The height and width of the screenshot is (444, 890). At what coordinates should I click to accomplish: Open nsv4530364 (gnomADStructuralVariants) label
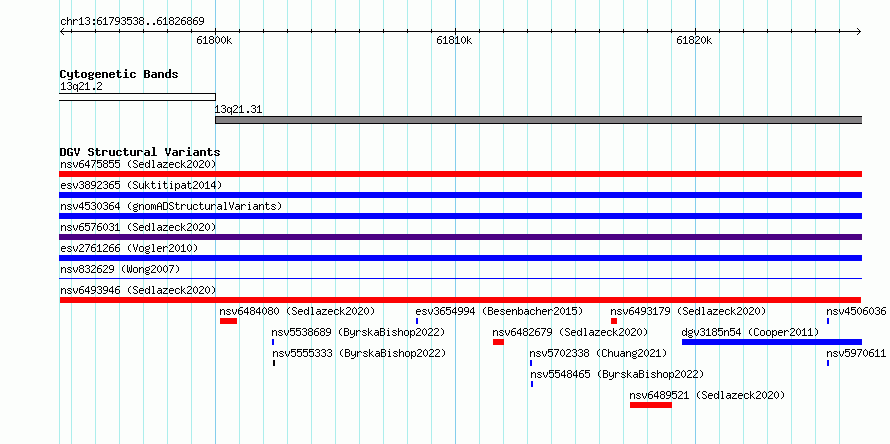(x=171, y=206)
